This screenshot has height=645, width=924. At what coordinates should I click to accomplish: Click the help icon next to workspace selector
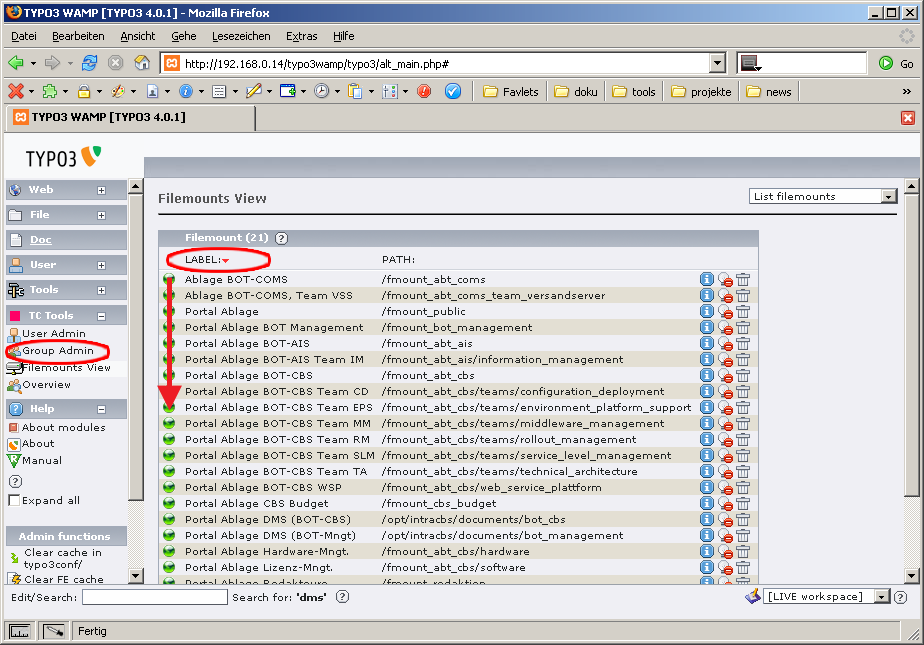tap(900, 597)
